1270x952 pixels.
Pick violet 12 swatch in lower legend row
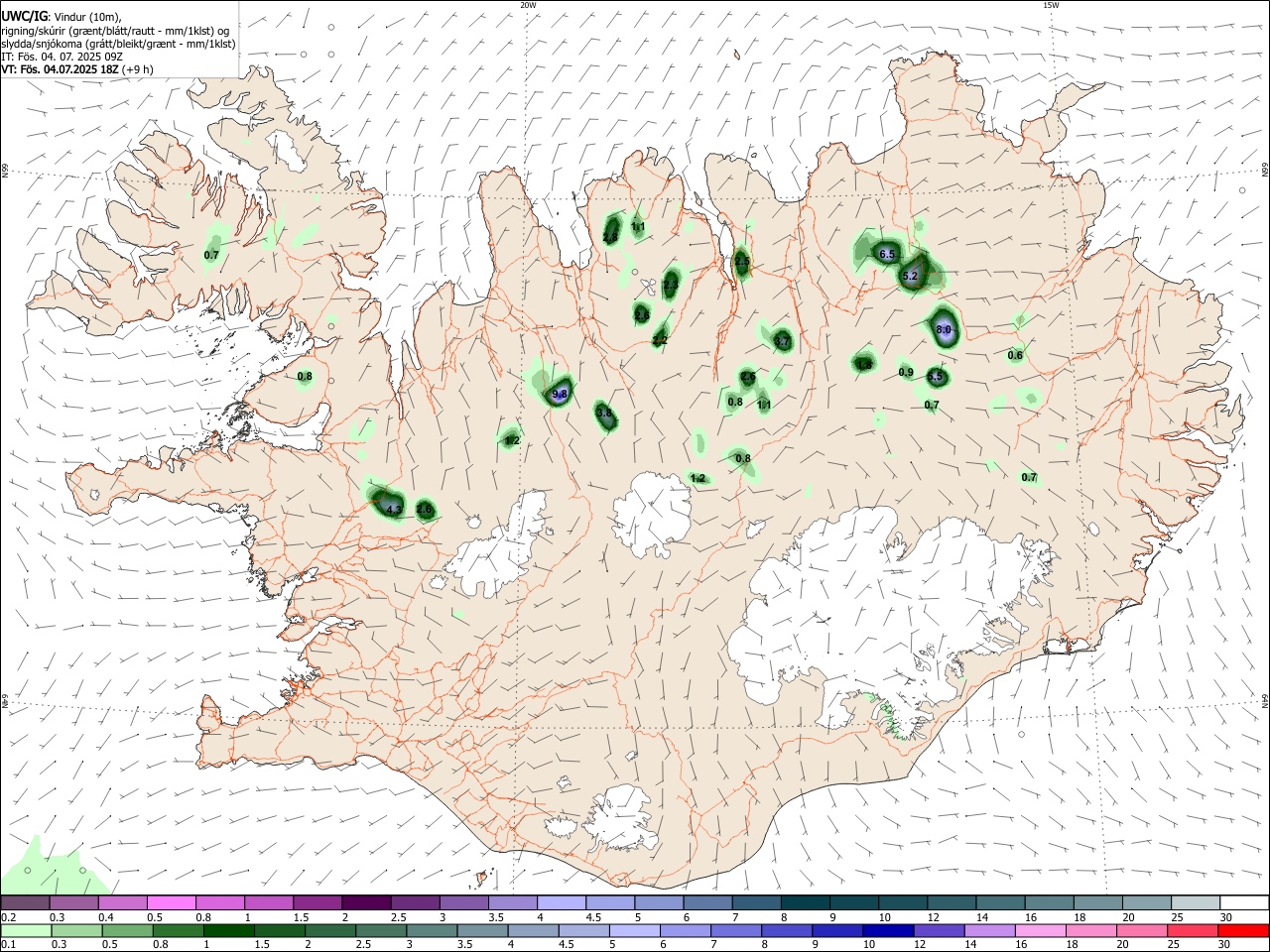[x=939, y=930]
